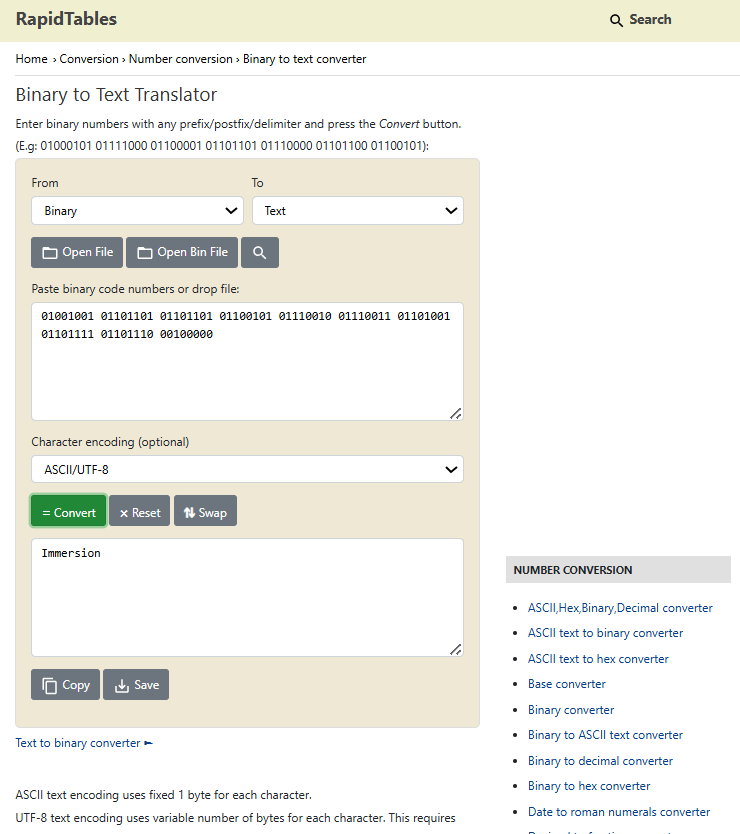Expand the Character encoding dropdown
Image resolution: width=740 pixels, height=834 pixels.
coord(247,469)
